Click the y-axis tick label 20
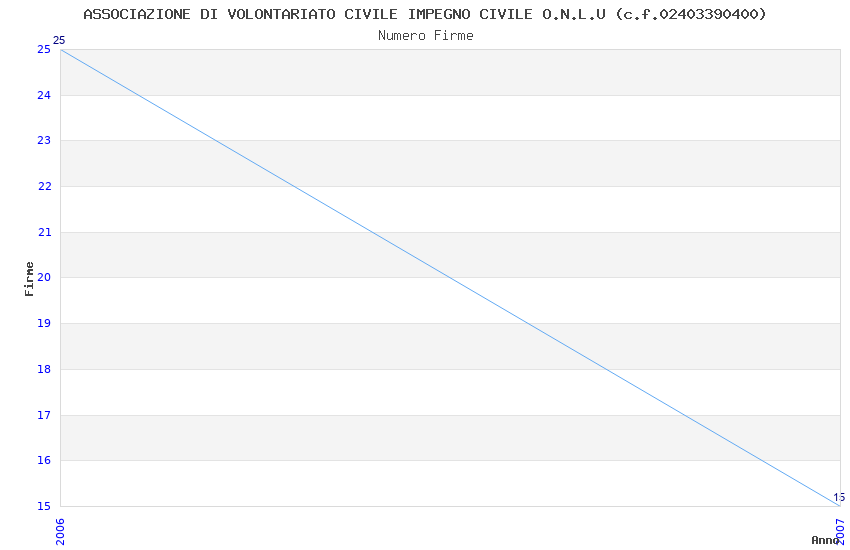This screenshot has height=550, width=850. (x=44, y=278)
